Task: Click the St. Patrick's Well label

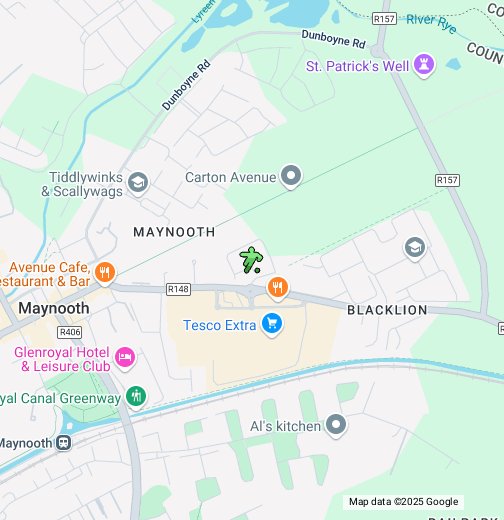Action: [x=357, y=66]
